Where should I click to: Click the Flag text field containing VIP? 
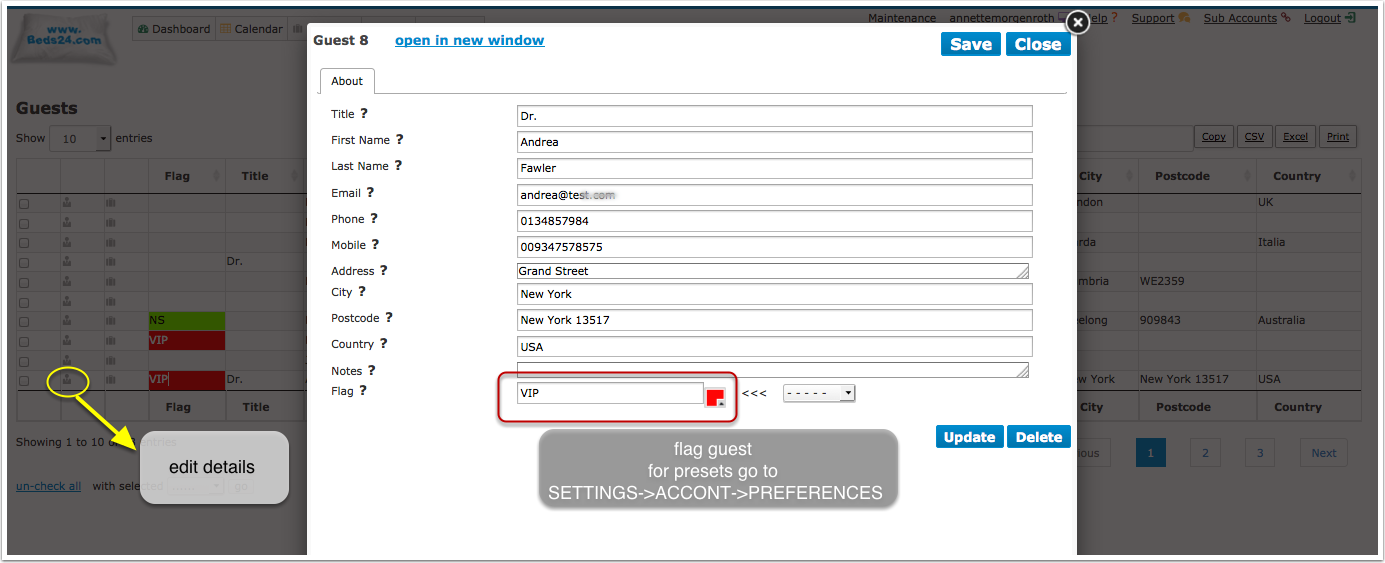click(x=610, y=393)
